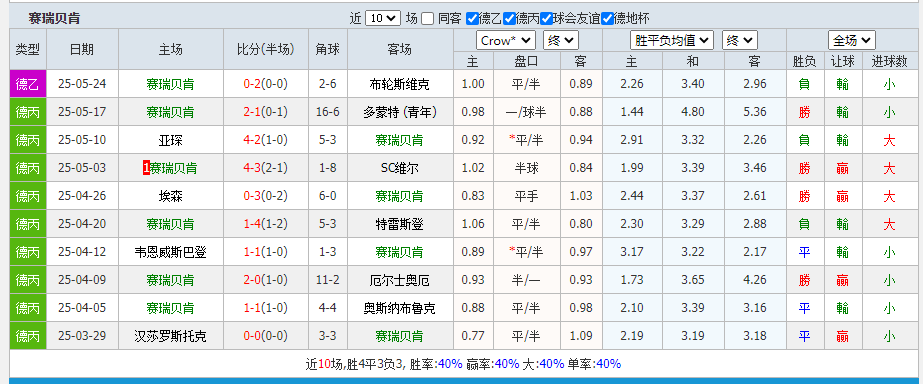Image resolution: width=923 pixels, height=384 pixels.
Task: Click the 0-0(0-0) score link
Action: 265,336
